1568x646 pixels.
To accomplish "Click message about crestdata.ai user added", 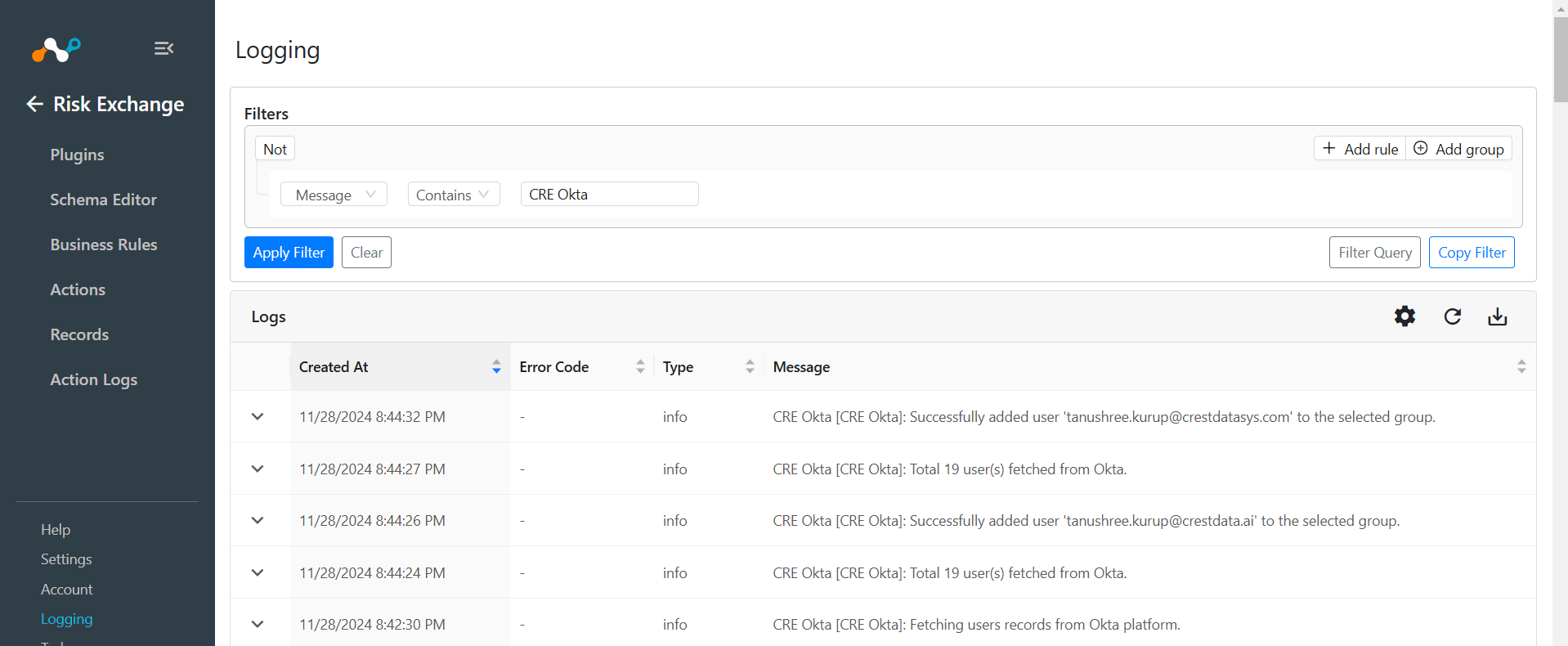I will [1086, 521].
